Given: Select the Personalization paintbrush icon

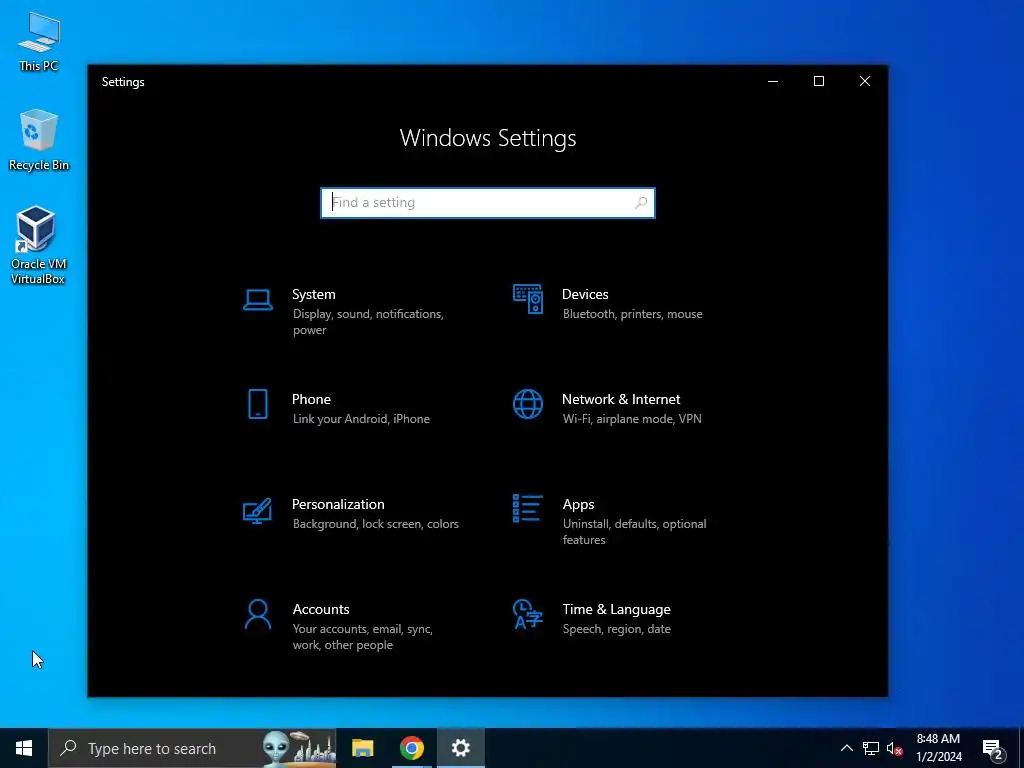Looking at the screenshot, I should tap(257, 510).
